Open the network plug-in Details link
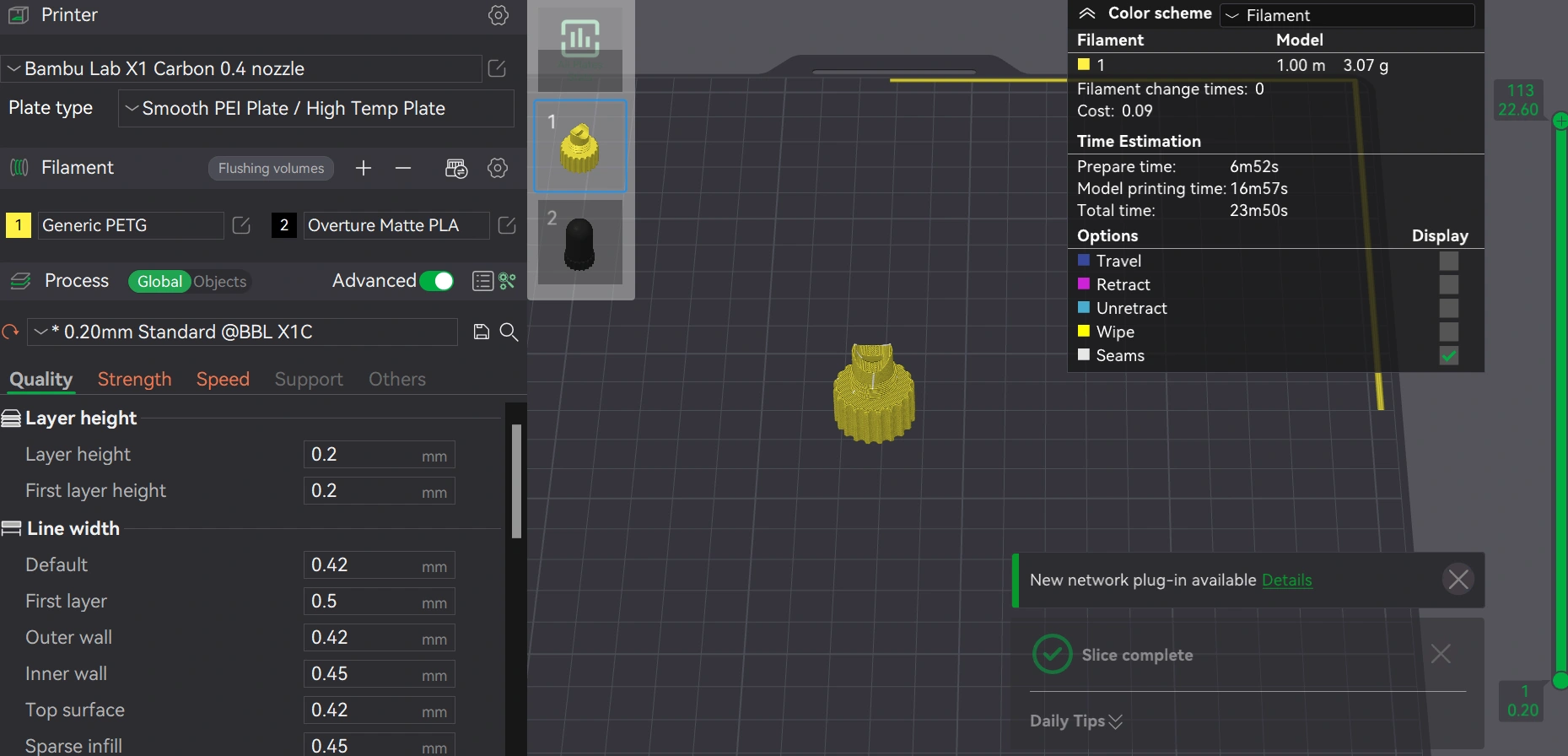 point(1286,580)
